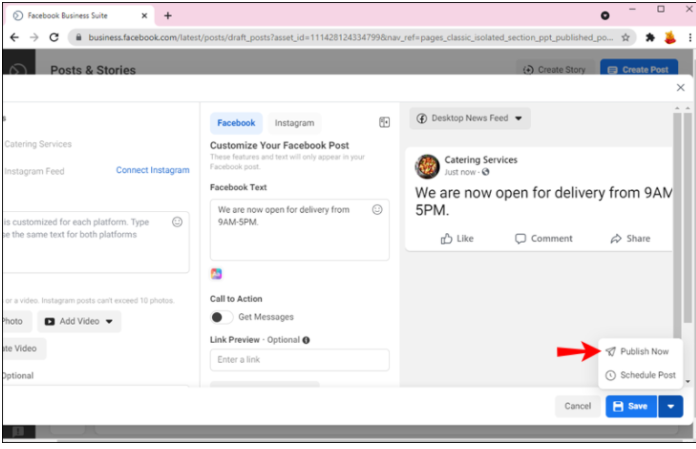Show Link Preview info tooltip
The image size is (696, 449).
click(x=306, y=340)
